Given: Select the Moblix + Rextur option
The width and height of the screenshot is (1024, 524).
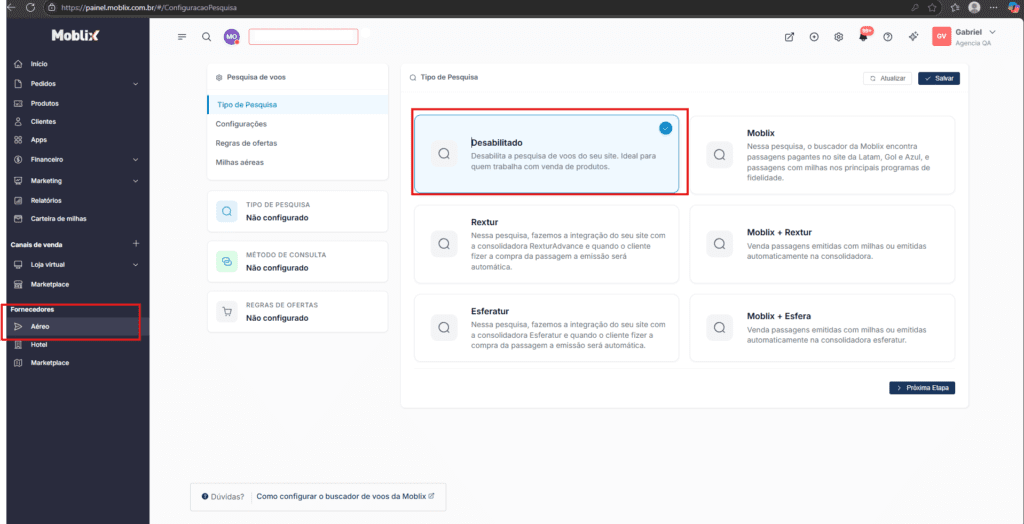Looking at the screenshot, I should coord(822,244).
